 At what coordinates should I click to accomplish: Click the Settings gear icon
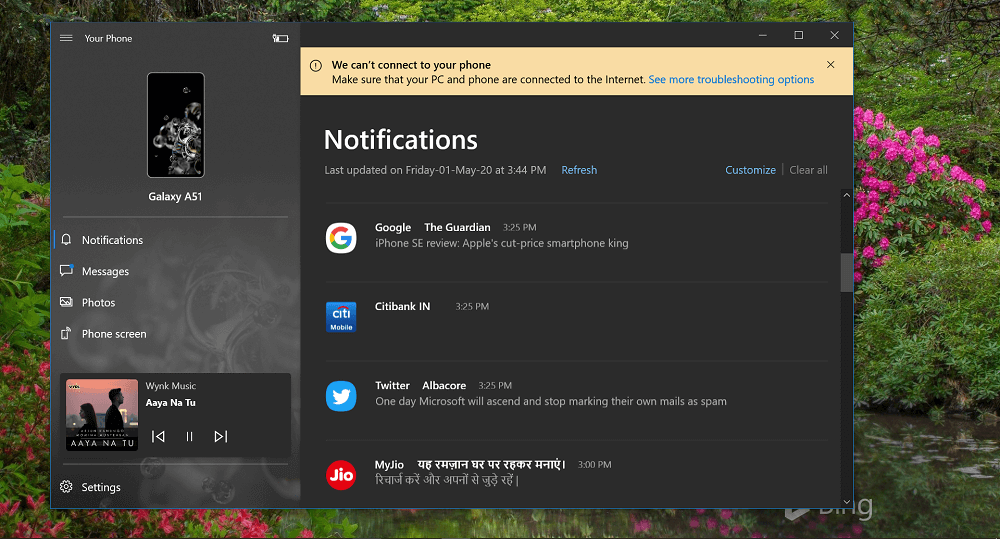[x=66, y=487]
